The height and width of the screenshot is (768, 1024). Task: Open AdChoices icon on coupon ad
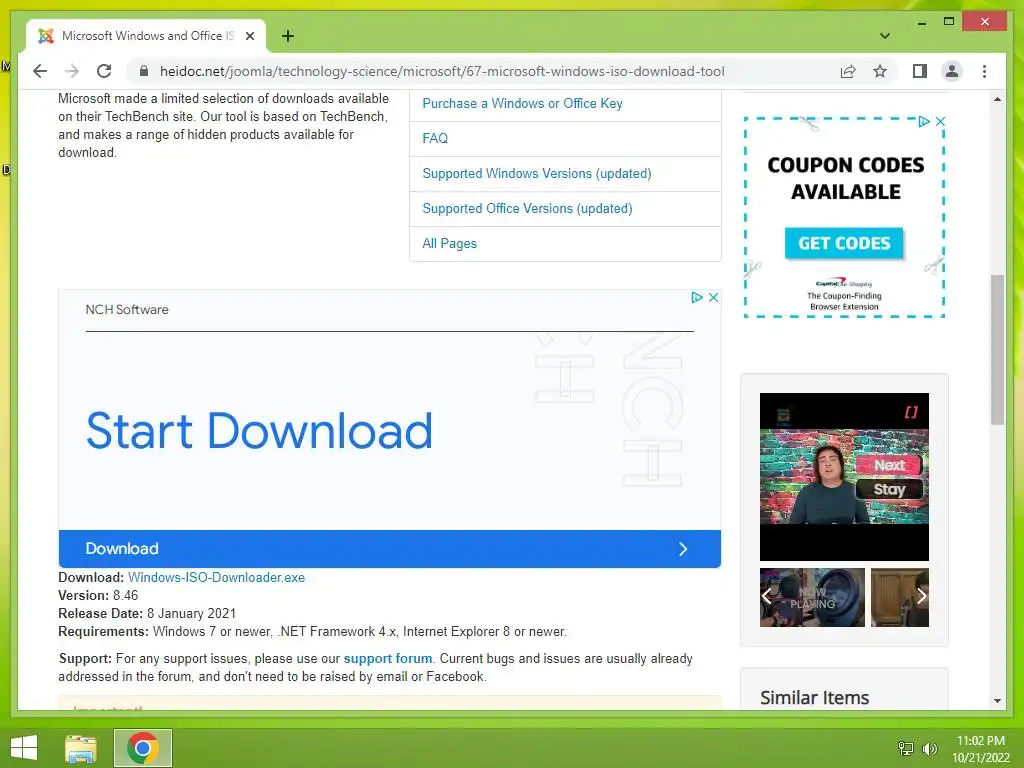[923, 121]
